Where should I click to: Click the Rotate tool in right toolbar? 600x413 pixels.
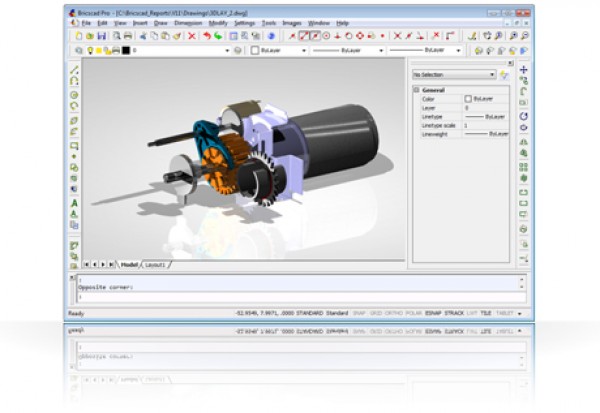[524, 116]
